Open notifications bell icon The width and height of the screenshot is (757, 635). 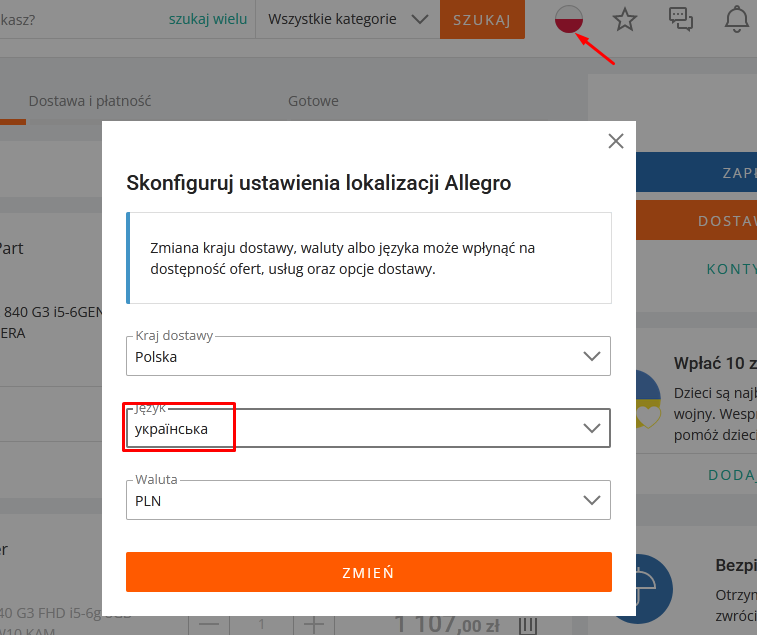(737, 19)
